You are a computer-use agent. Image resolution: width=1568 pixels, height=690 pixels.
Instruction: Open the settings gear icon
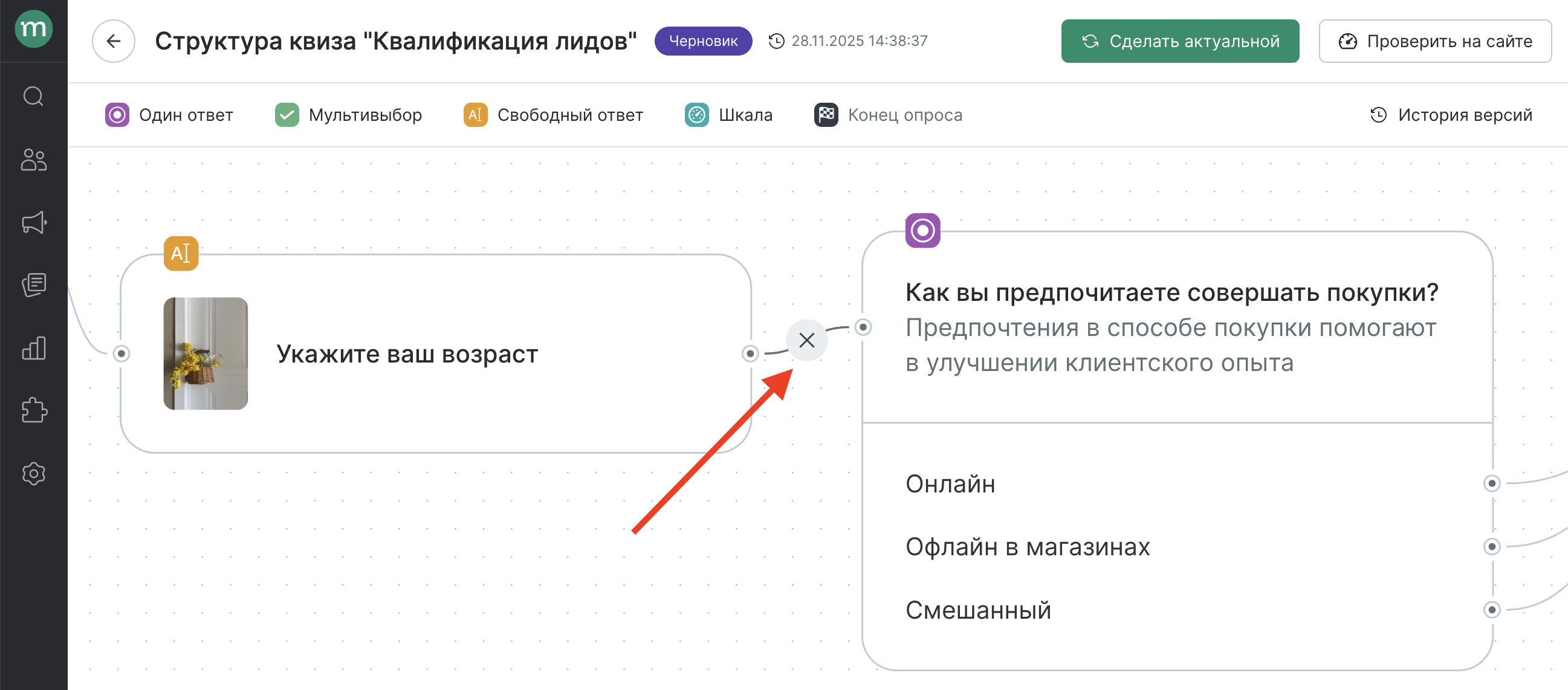(x=33, y=473)
